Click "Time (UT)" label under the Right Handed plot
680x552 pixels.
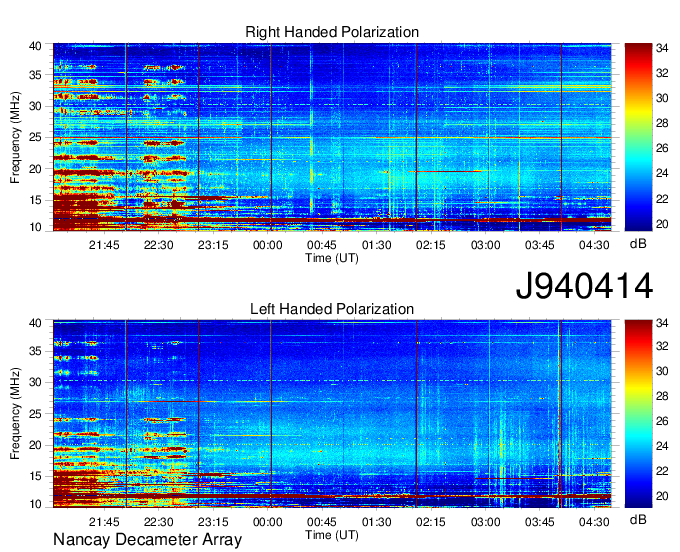click(332, 258)
